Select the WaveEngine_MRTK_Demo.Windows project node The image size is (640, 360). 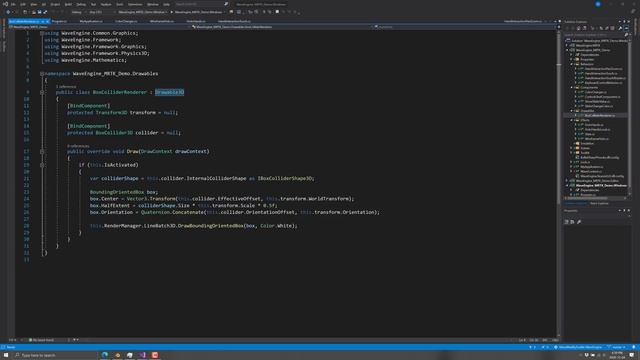pyautogui.click(x=601, y=185)
